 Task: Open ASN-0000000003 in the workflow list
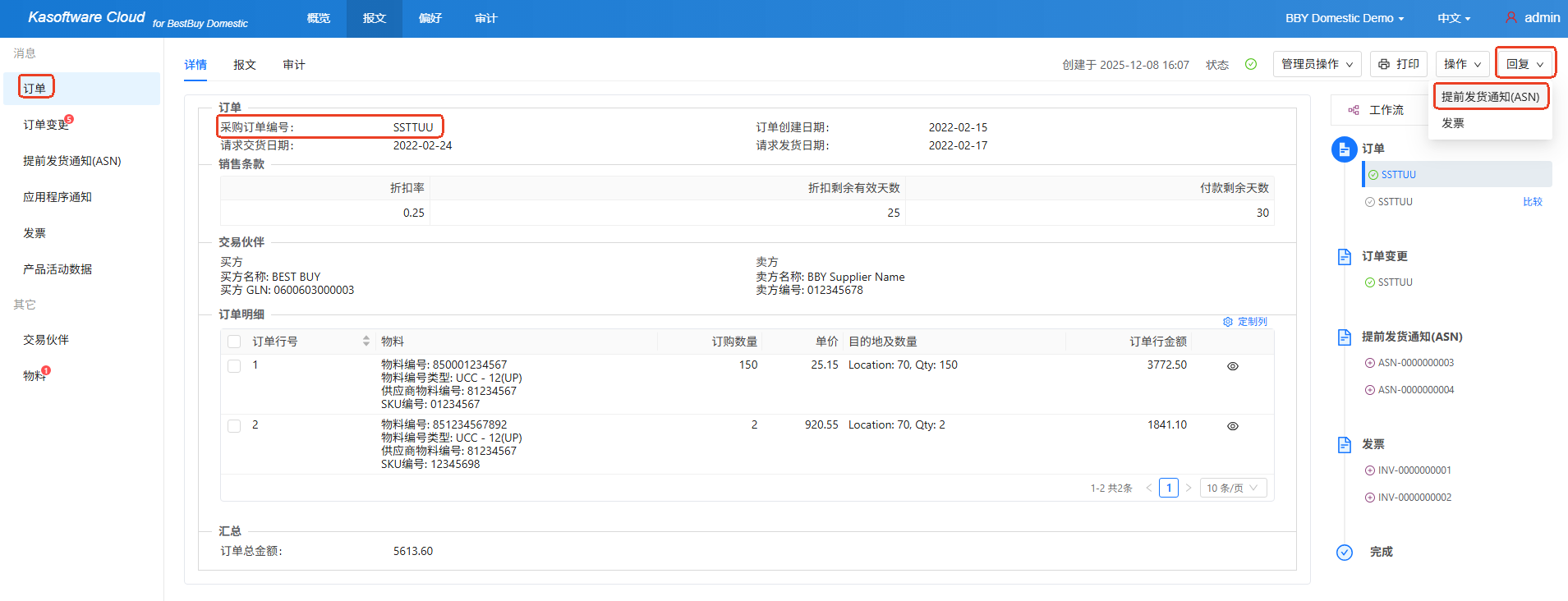(x=1415, y=363)
